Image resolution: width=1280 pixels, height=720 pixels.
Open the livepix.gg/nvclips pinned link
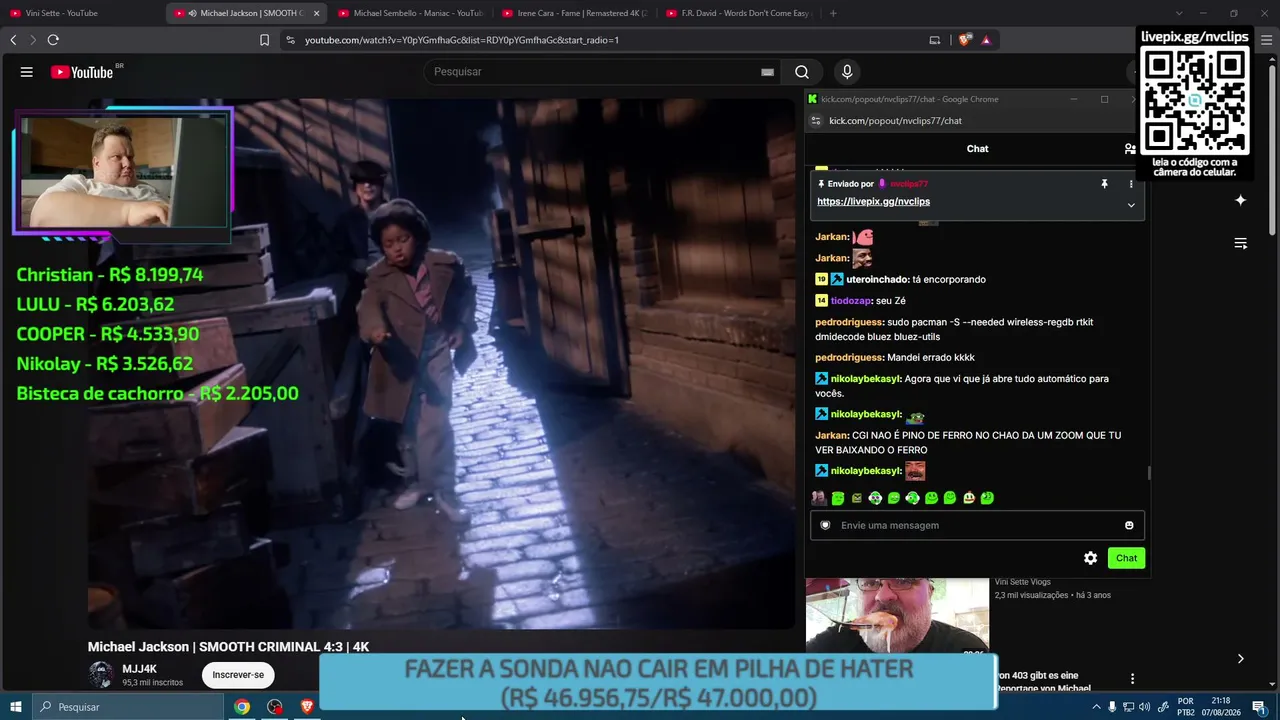(x=873, y=201)
